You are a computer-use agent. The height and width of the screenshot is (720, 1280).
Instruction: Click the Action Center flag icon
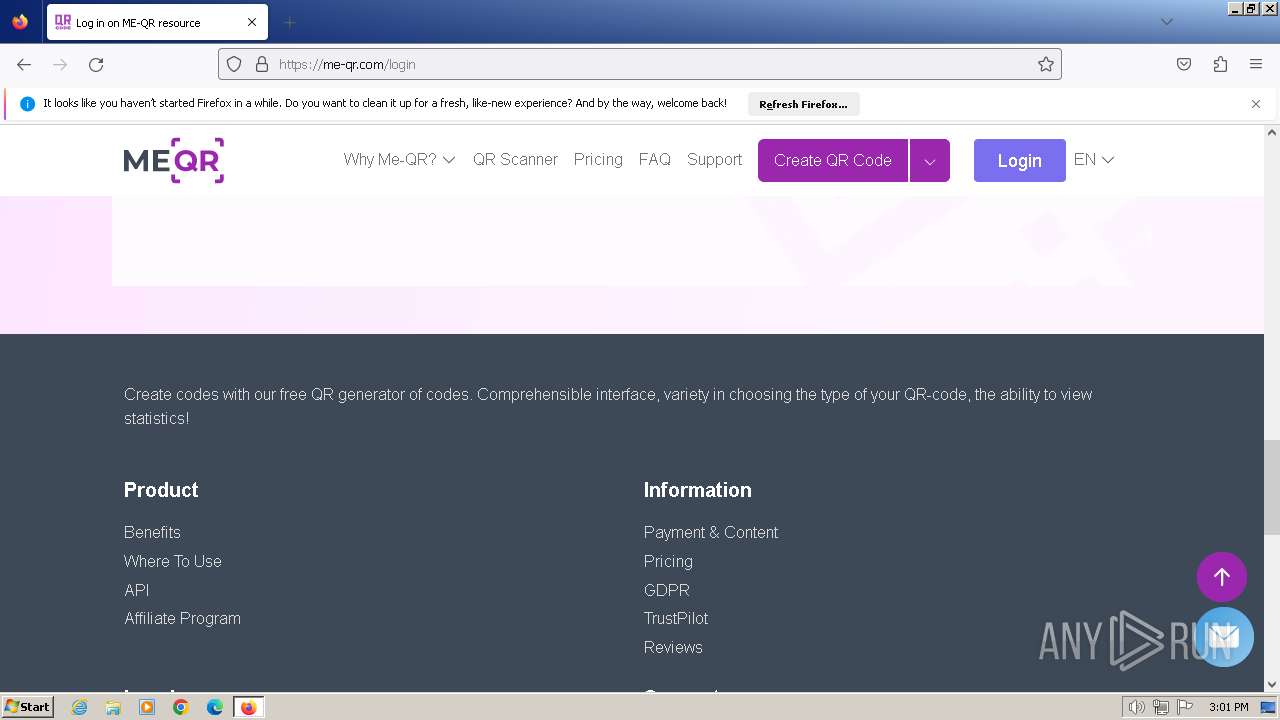[1185, 707]
